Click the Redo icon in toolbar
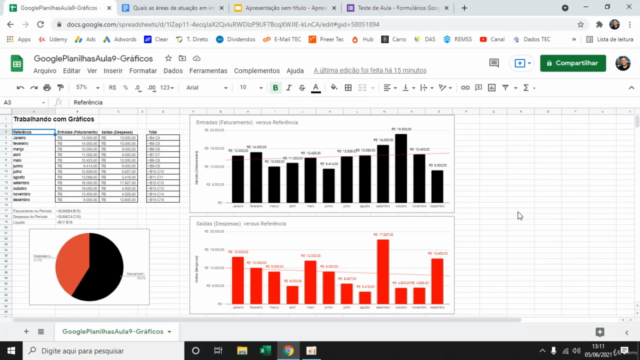640x360 pixels. pos(34,88)
